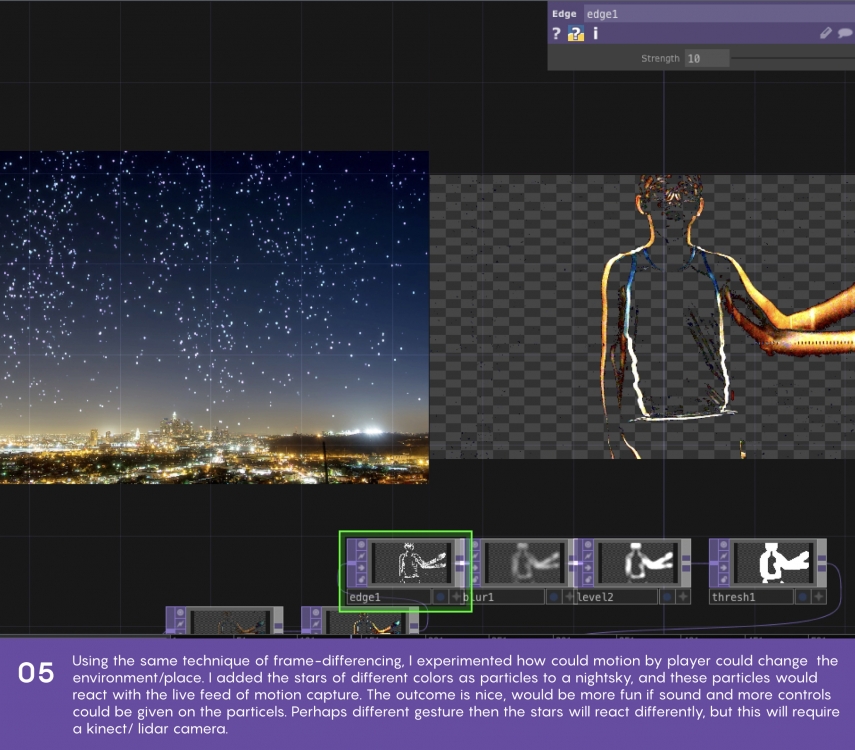
Task: Toggle the blue display flag on thresh1
Action: pyautogui.click(x=802, y=596)
